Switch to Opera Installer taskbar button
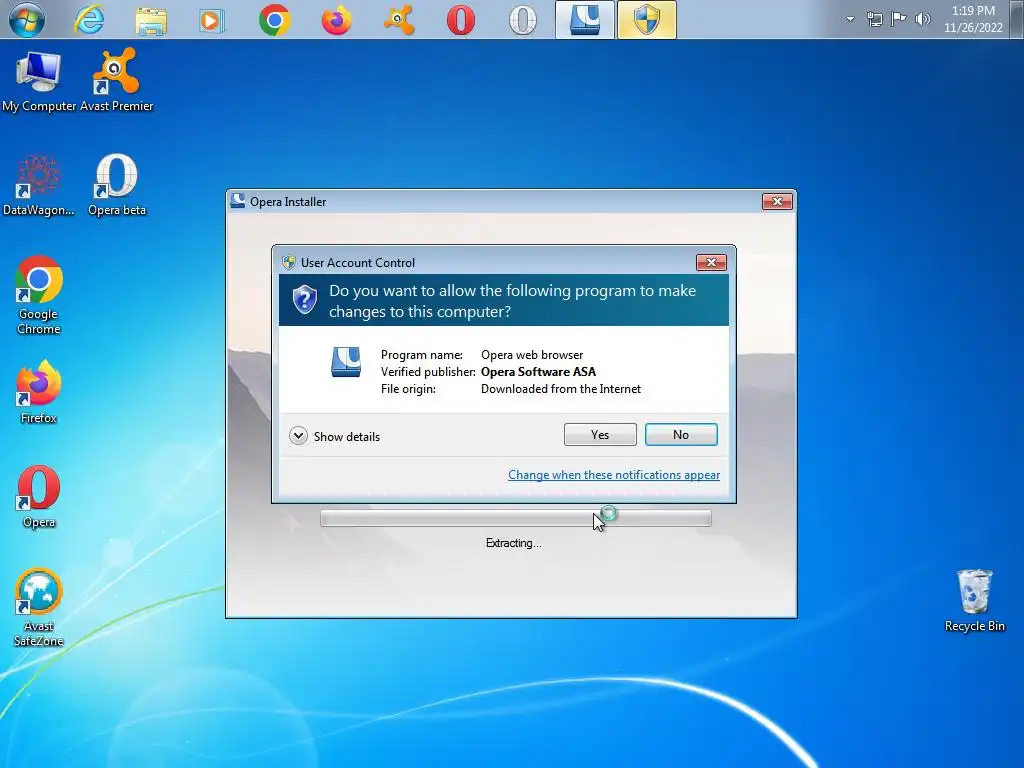The image size is (1024, 768). pyautogui.click(x=584, y=20)
